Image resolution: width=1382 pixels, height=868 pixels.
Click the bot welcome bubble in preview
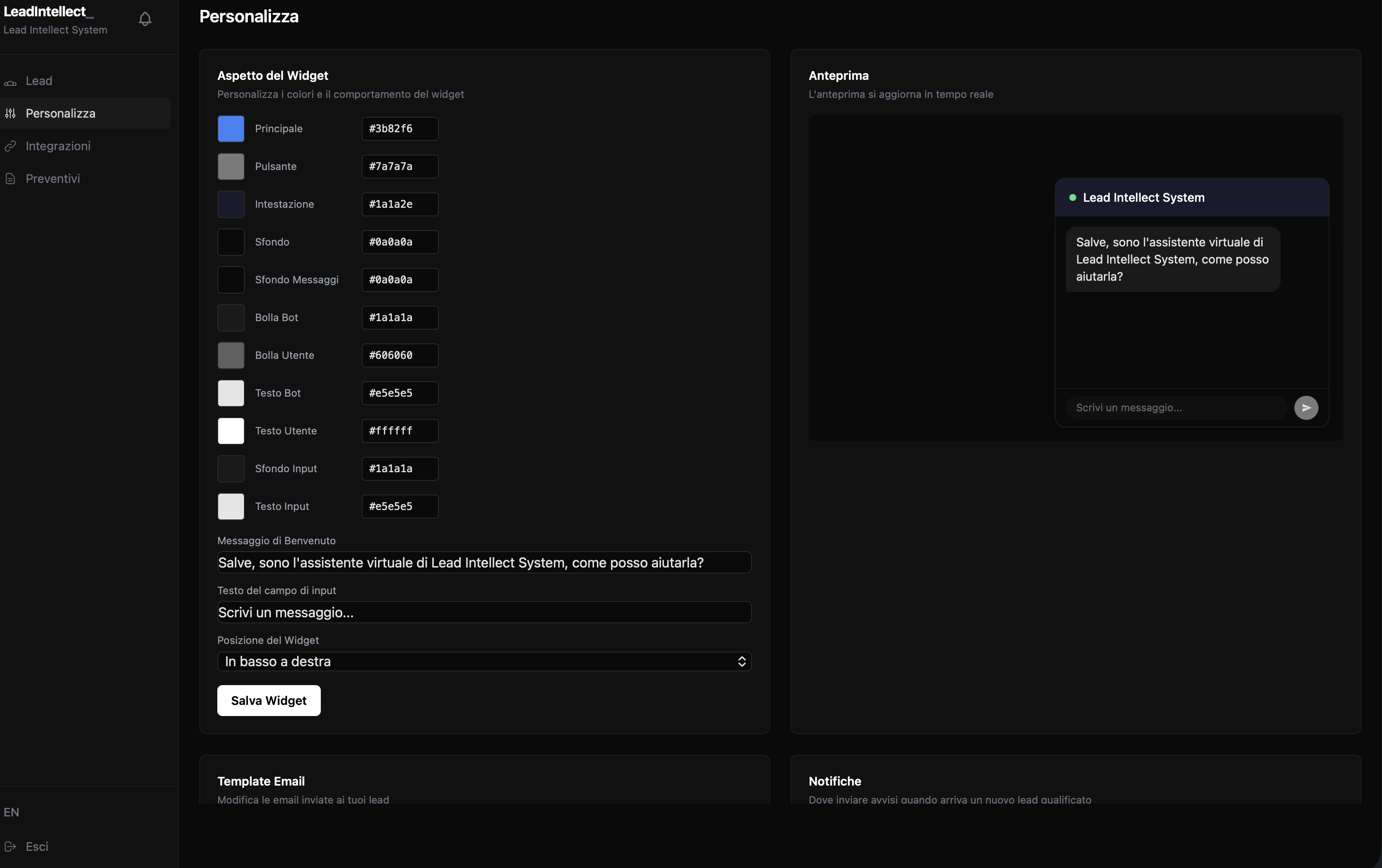[x=1172, y=259]
